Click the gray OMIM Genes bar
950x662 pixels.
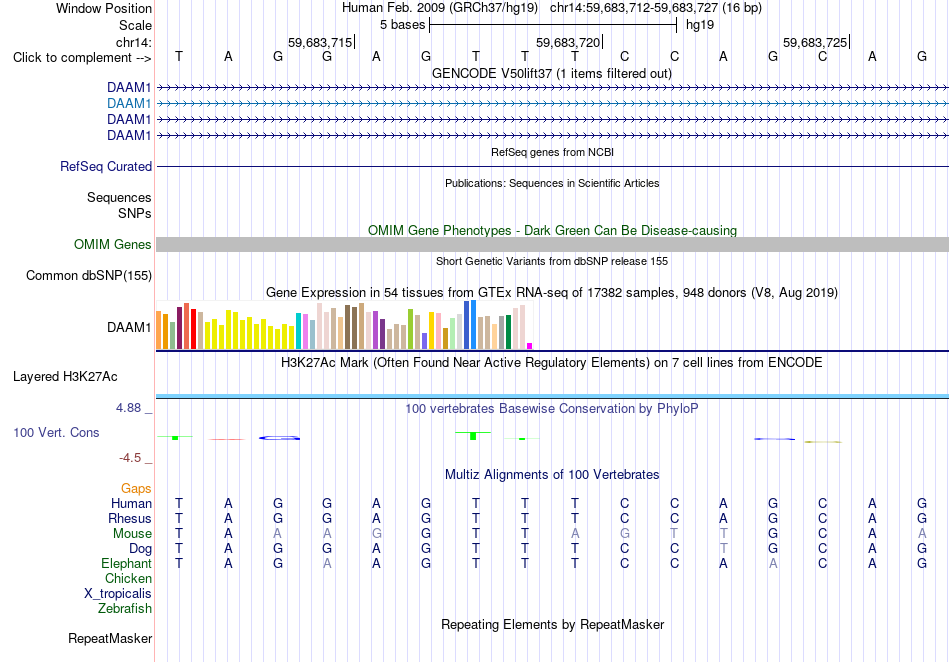552,245
